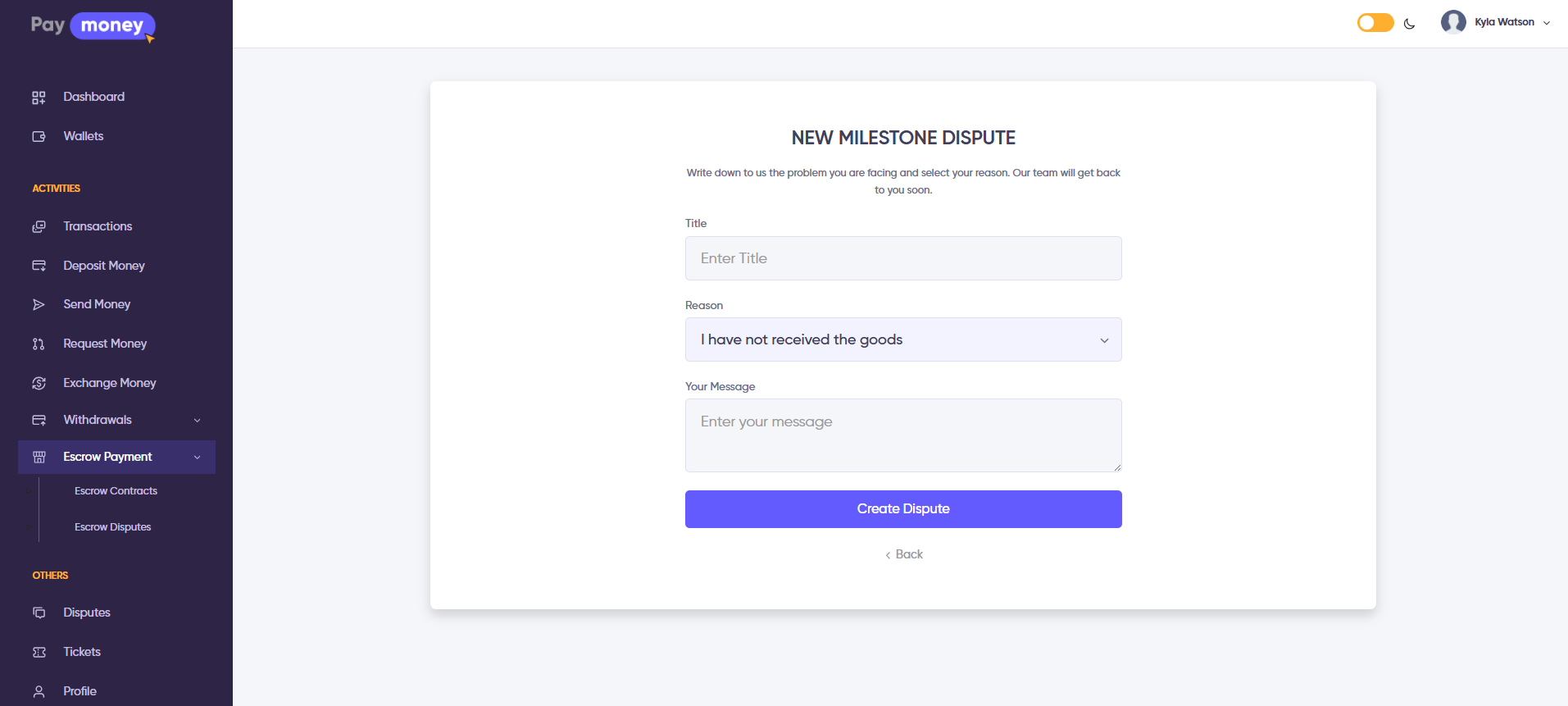Screen dimensions: 1568x706
Task: Click the Your Message text area
Action: [x=903, y=435]
